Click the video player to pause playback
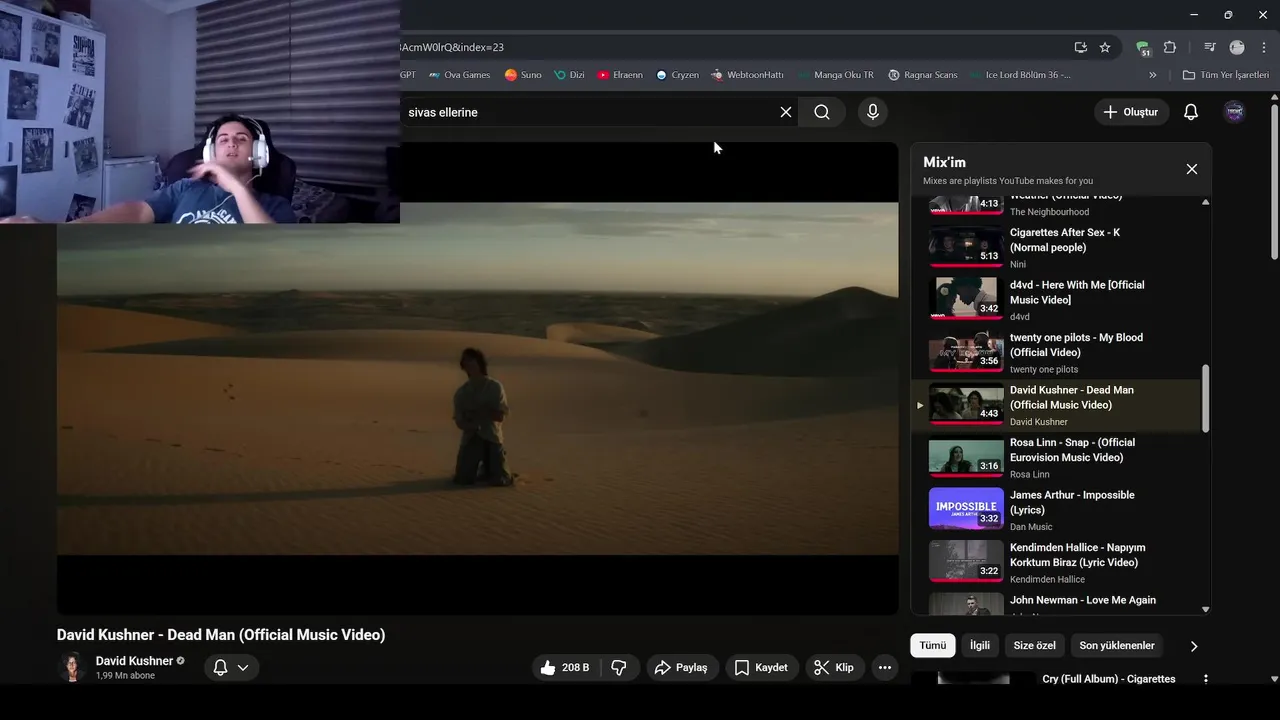Viewport: 1280px width, 720px height. tap(478, 378)
